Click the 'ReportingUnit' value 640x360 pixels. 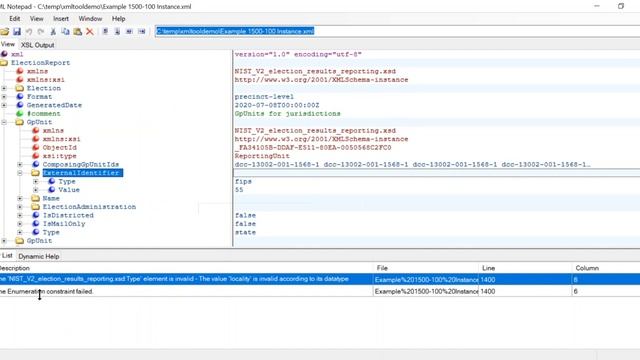click(x=262, y=156)
